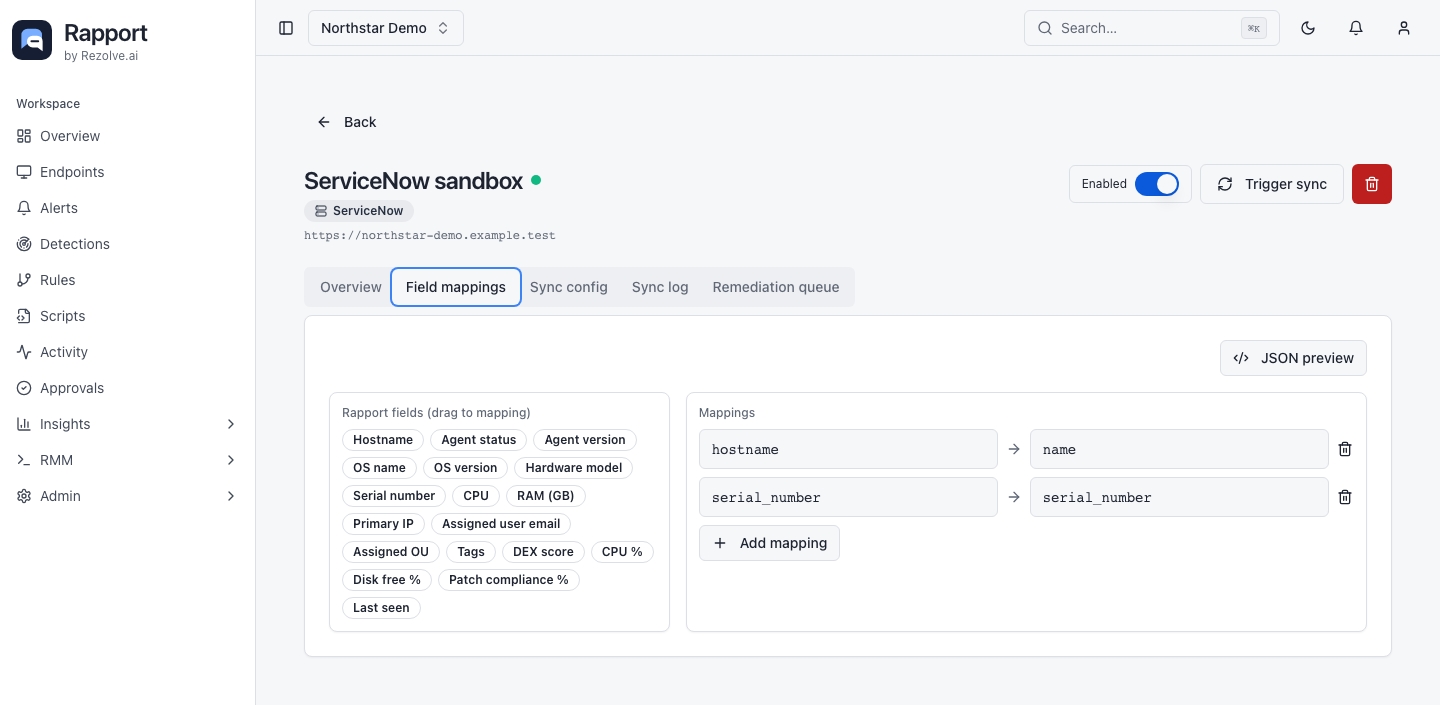1440x705 pixels.
Task: Click the Overview sidebar icon
Action: [24, 136]
